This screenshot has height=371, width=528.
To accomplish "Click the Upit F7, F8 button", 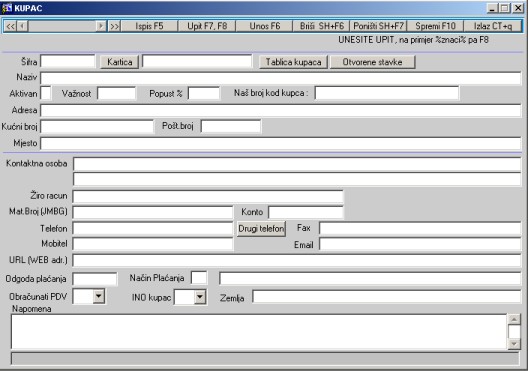I will (207, 26).
